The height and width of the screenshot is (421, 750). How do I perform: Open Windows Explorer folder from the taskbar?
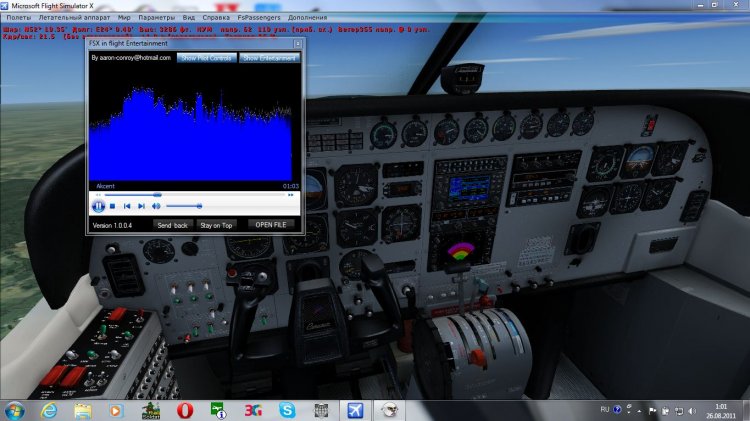click(83, 410)
